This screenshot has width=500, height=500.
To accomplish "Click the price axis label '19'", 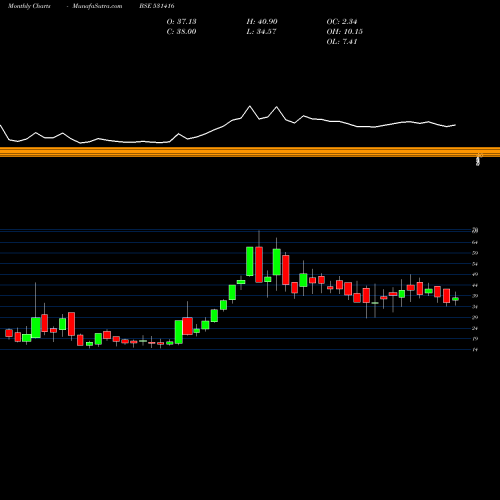I will pos(475,339).
